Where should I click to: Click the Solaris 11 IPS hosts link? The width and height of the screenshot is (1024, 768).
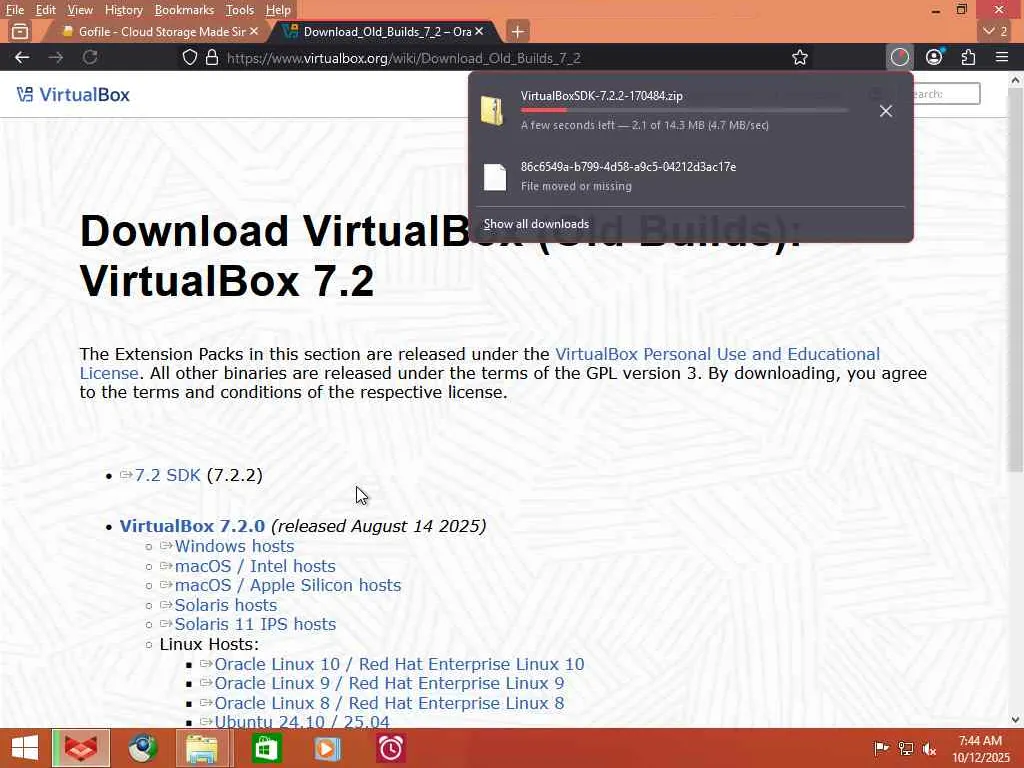coord(255,624)
